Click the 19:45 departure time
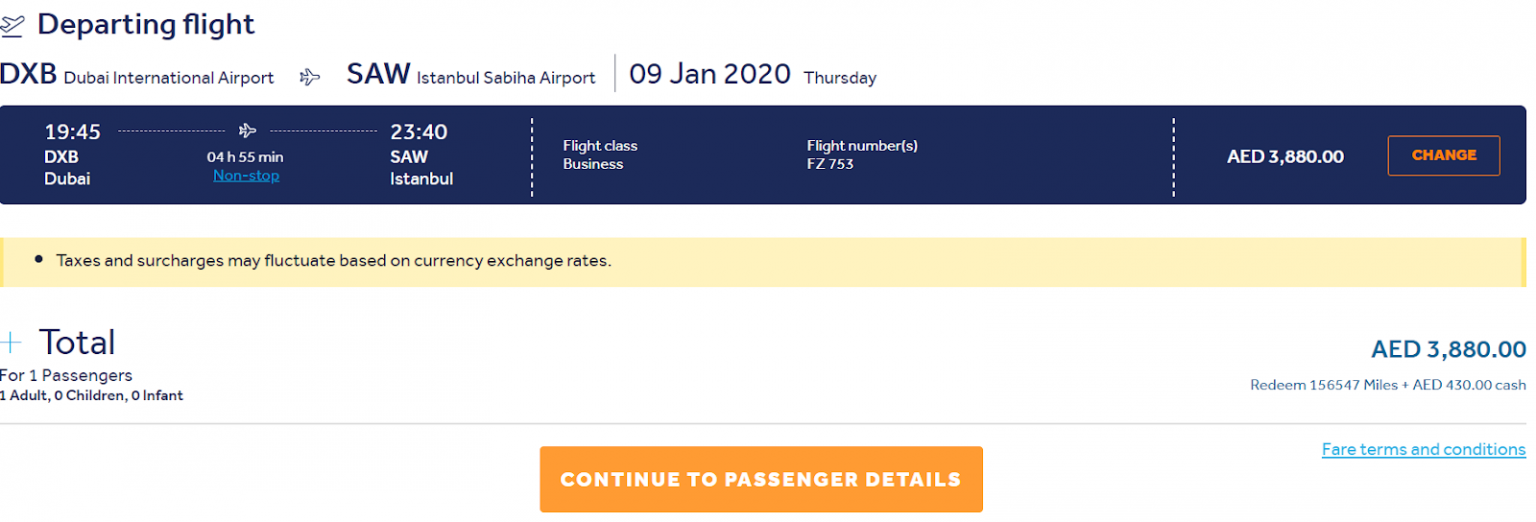Viewport: 1536px width, 522px height. tap(73, 132)
